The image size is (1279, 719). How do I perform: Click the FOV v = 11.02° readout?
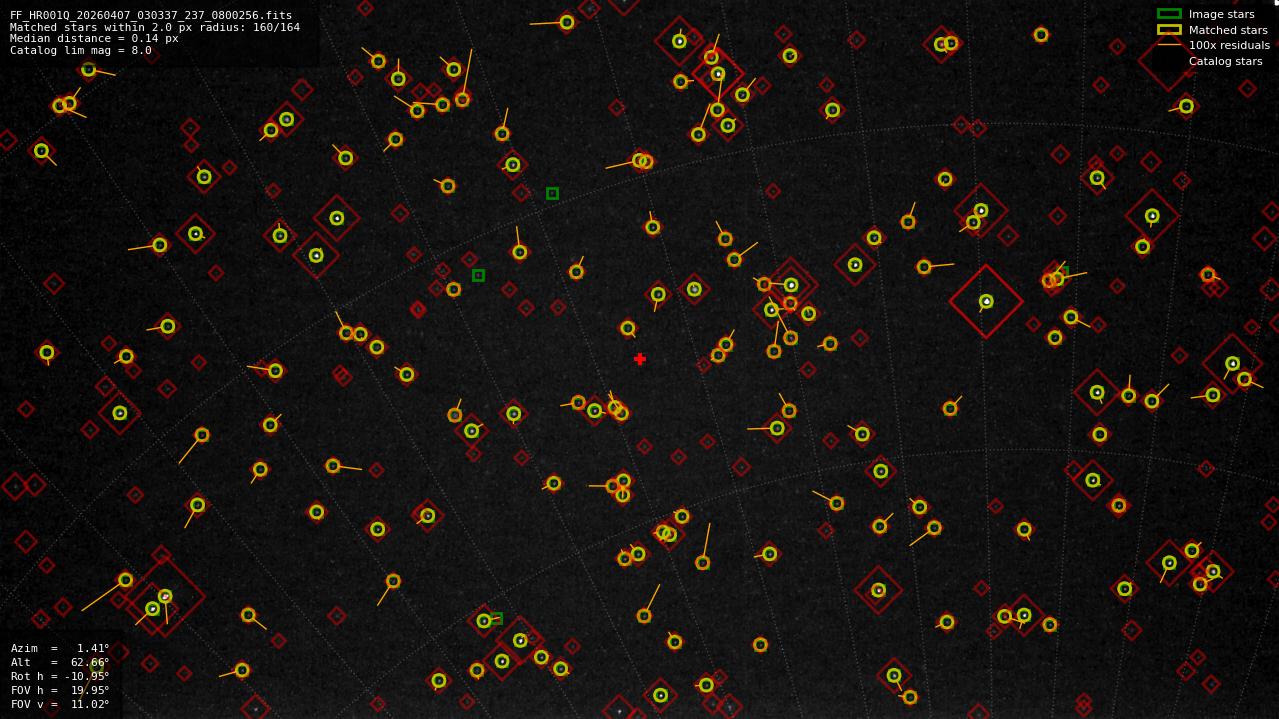tap(60, 704)
